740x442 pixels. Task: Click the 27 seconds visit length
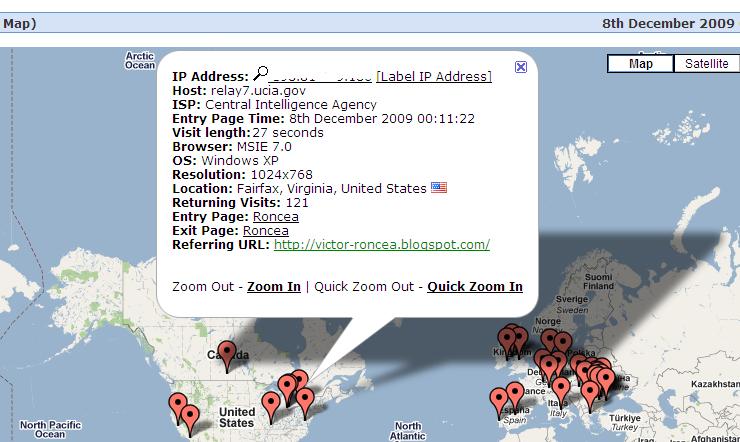coord(288,133)
